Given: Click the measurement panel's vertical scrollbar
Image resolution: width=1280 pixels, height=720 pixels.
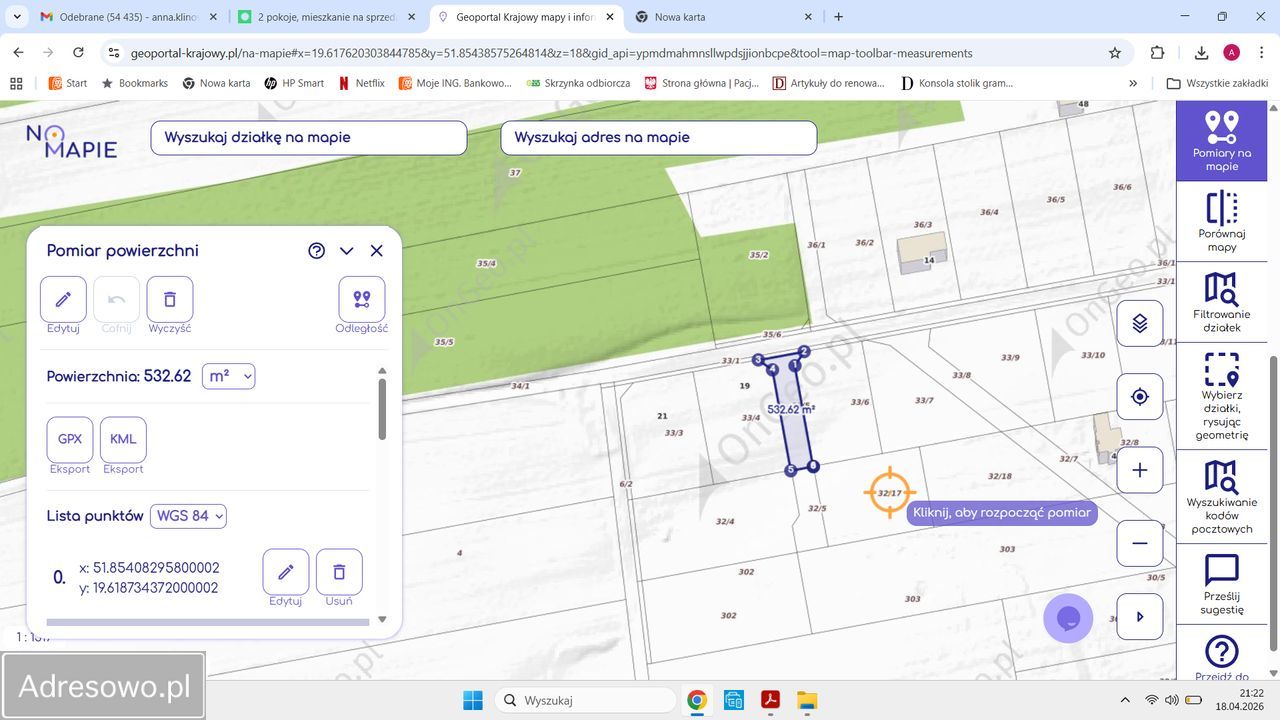Looking at the screenshot, I should click(382, 409).
